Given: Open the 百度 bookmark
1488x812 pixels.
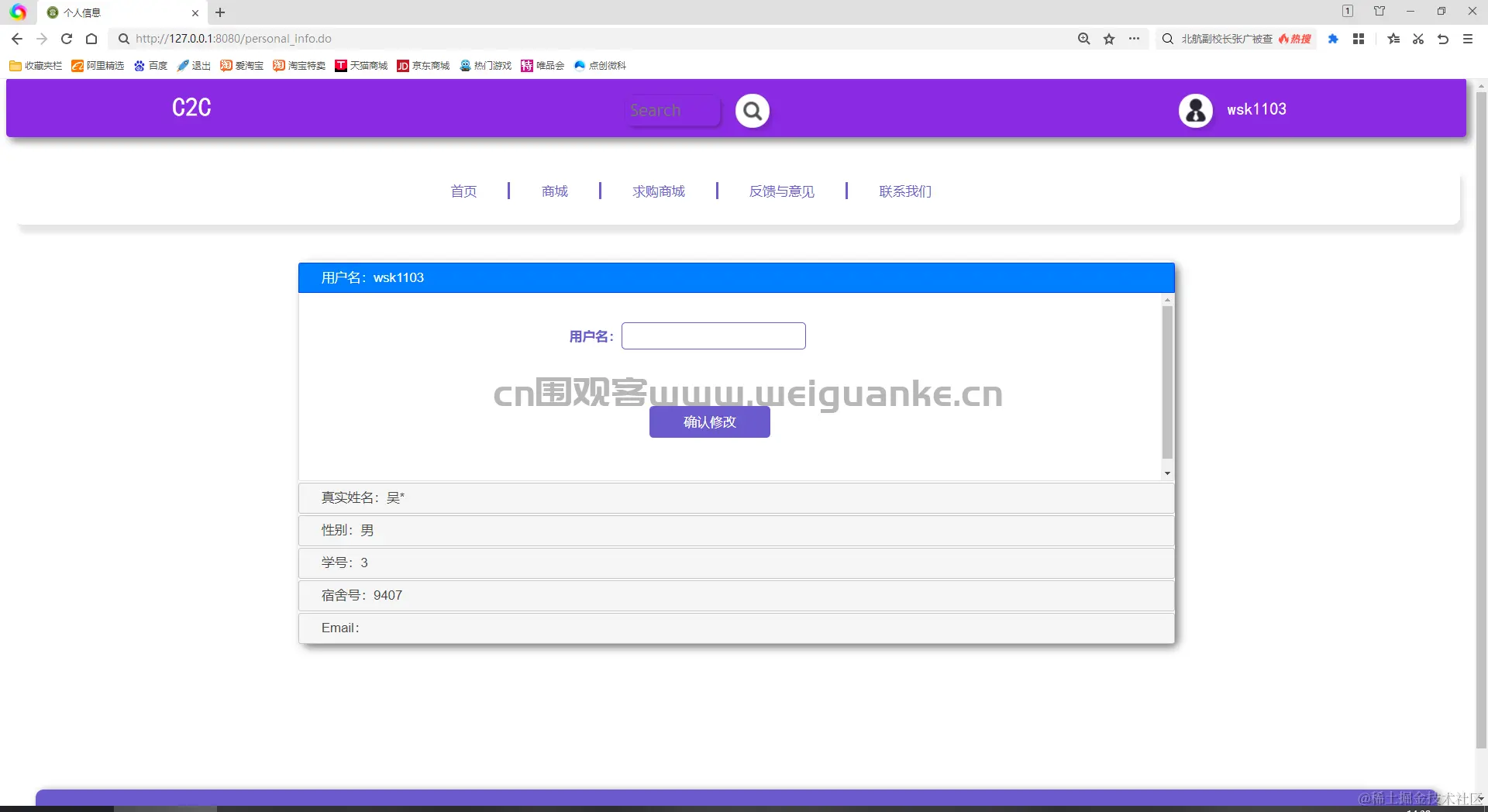Looking at the screenshot, I should pyautogui.click(x=150, y=66).
